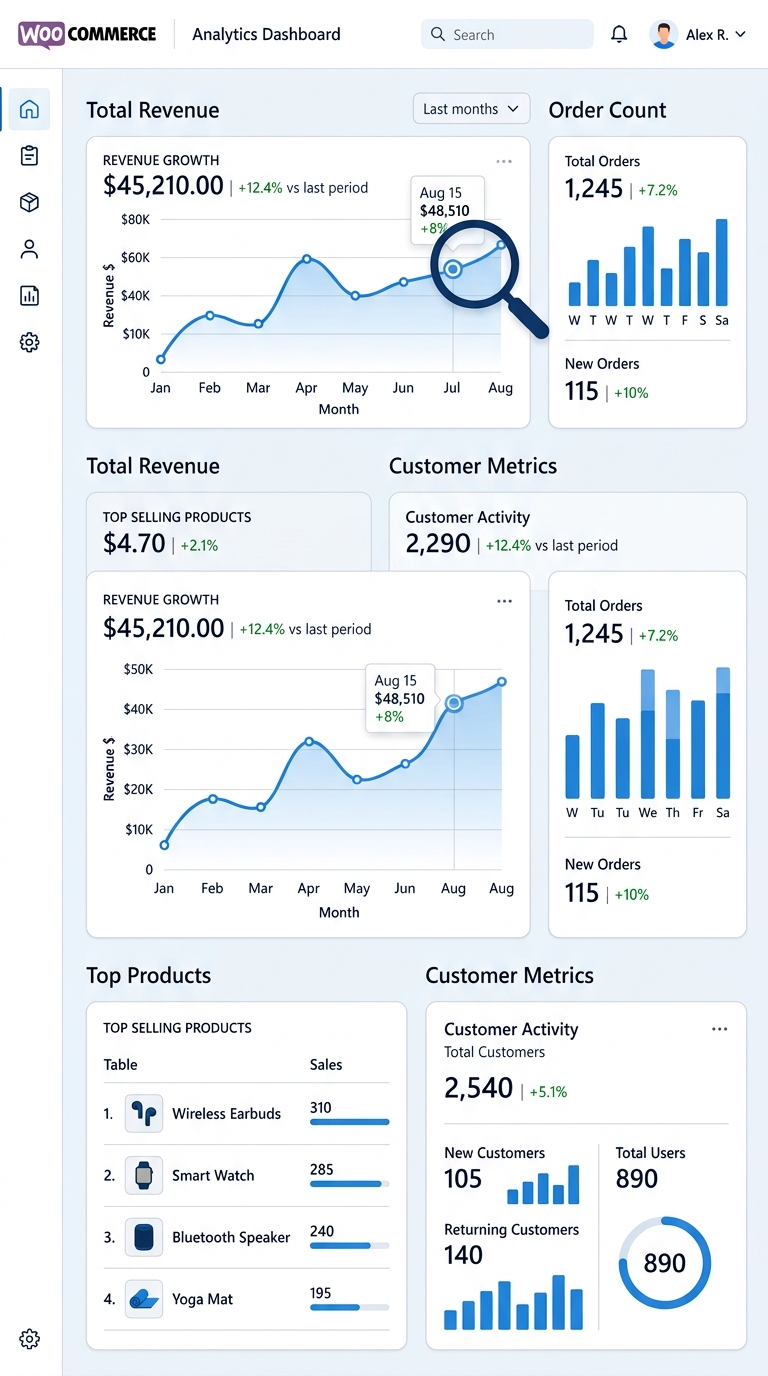The height and width of the screenshot is (1376, 768).
Task: Click the Top Products section heading
Action: coord(149,975)
